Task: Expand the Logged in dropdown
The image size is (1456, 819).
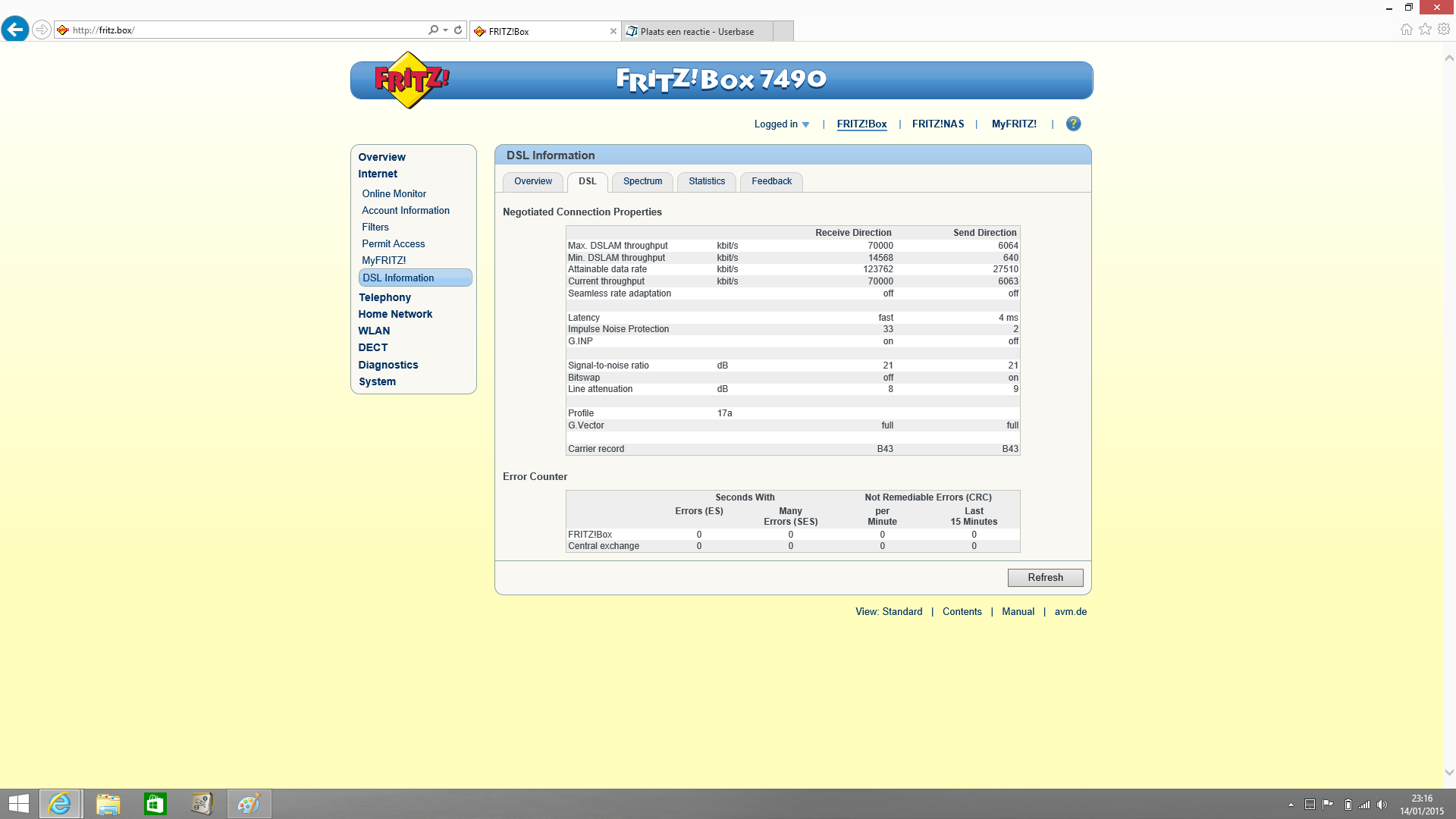Action: click(782, 124)
